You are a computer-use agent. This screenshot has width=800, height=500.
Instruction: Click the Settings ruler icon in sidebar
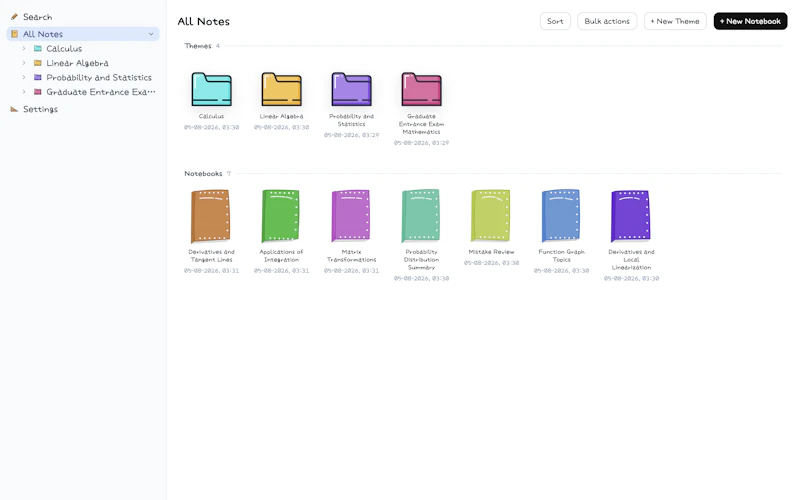(x=14, y=109)
